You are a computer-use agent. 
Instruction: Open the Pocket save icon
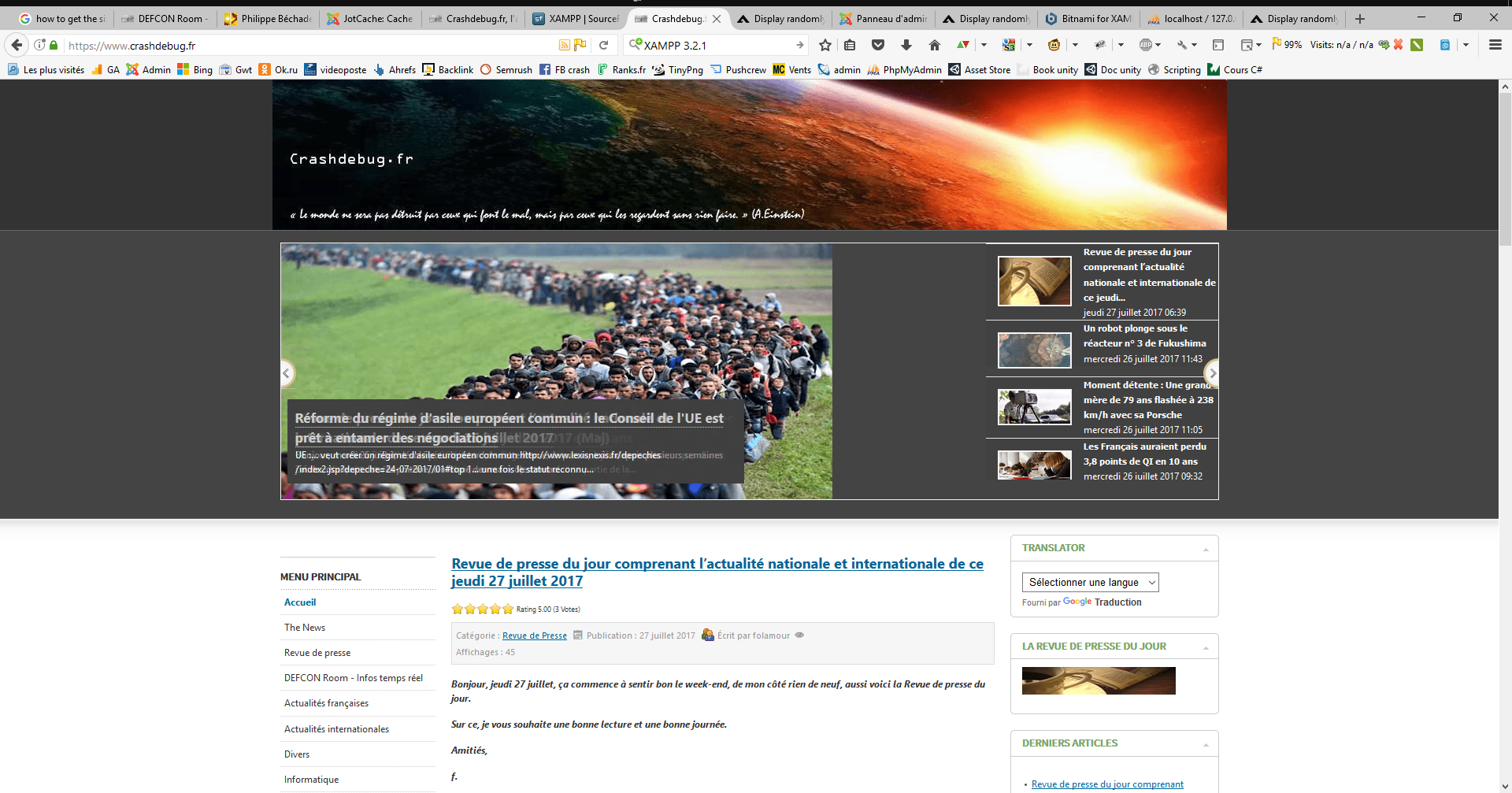pyautogui.click(x=878, y=46)
